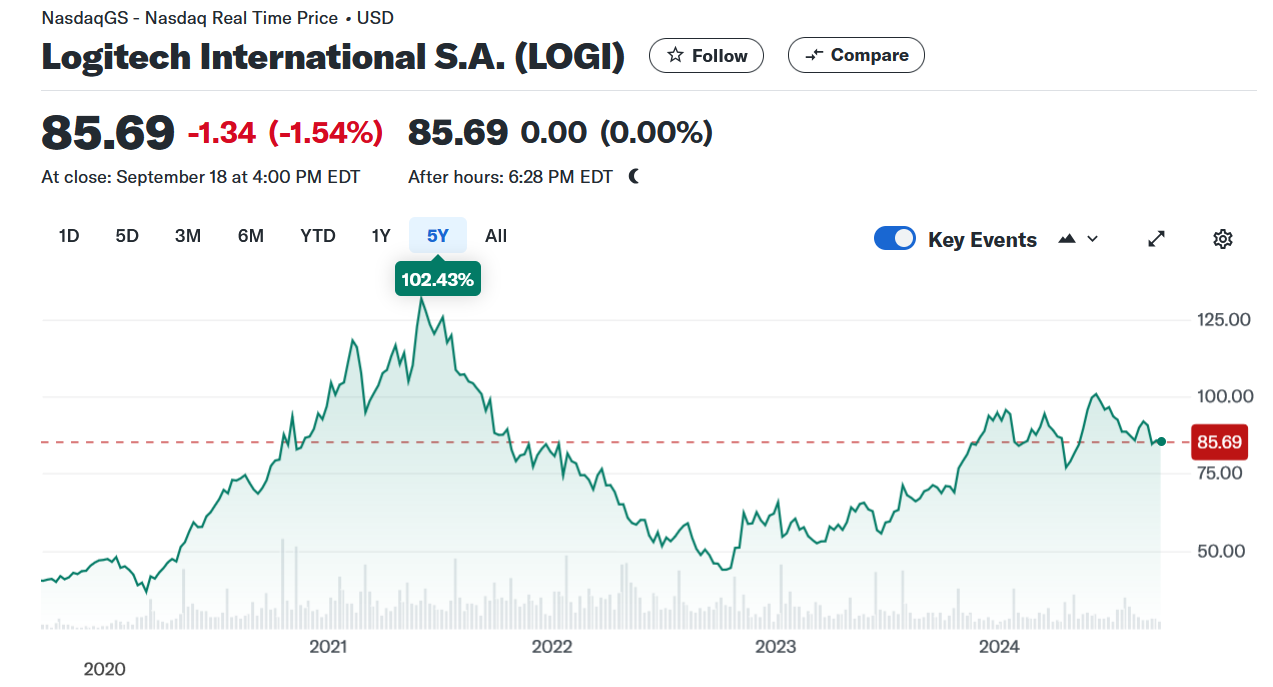Click the mountain chart type icon
The width and height of the screenshot is (1273, 687).
click(x=1067, y=239)
